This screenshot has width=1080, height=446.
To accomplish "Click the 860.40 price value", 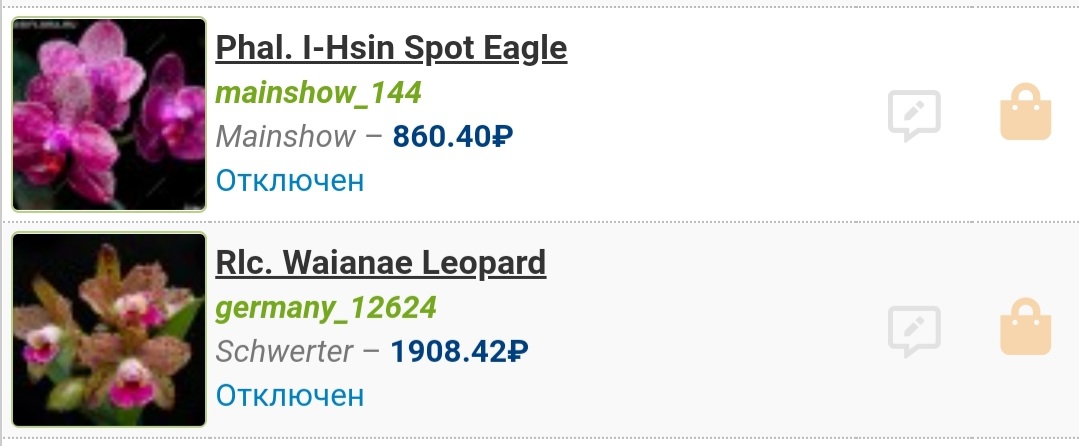I will coord(441,136).
